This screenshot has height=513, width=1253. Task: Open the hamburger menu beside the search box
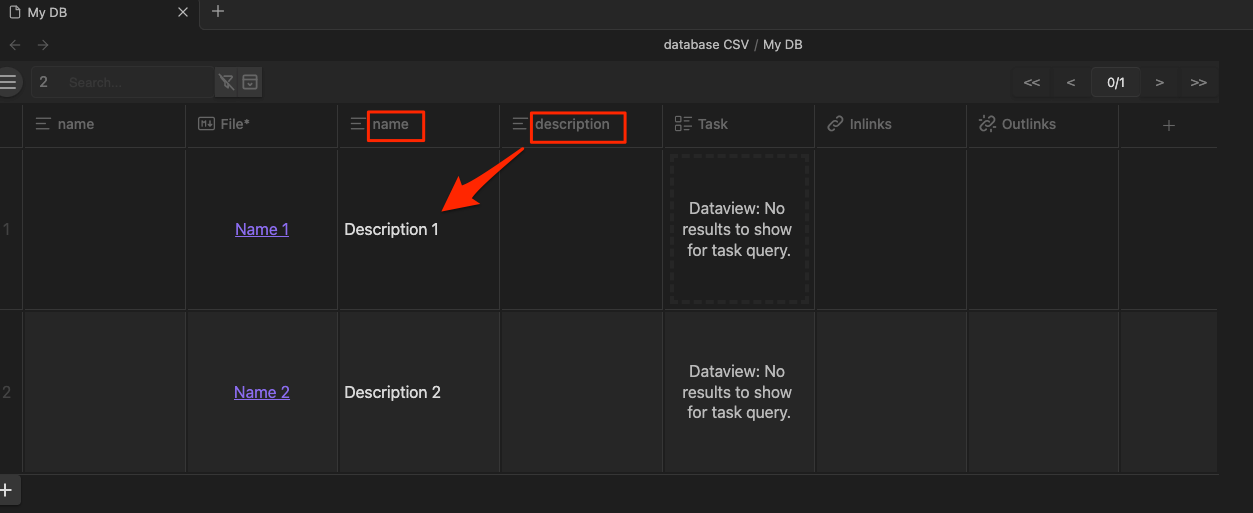point(8,82)
